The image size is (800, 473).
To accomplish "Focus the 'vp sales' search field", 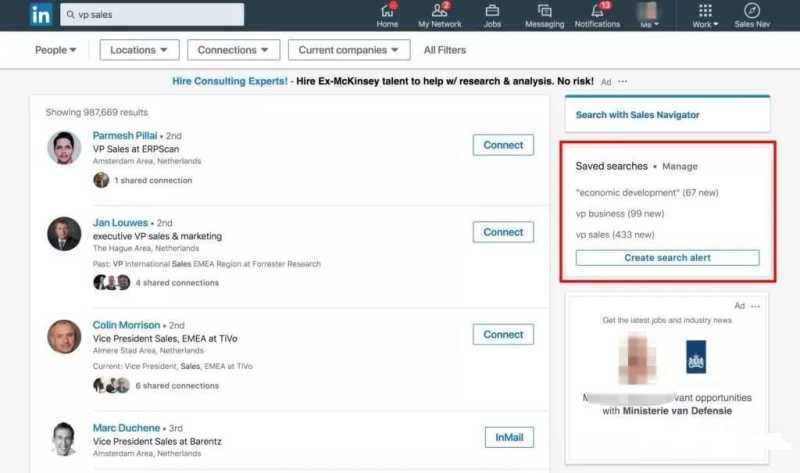I will (x=152, y=14).
